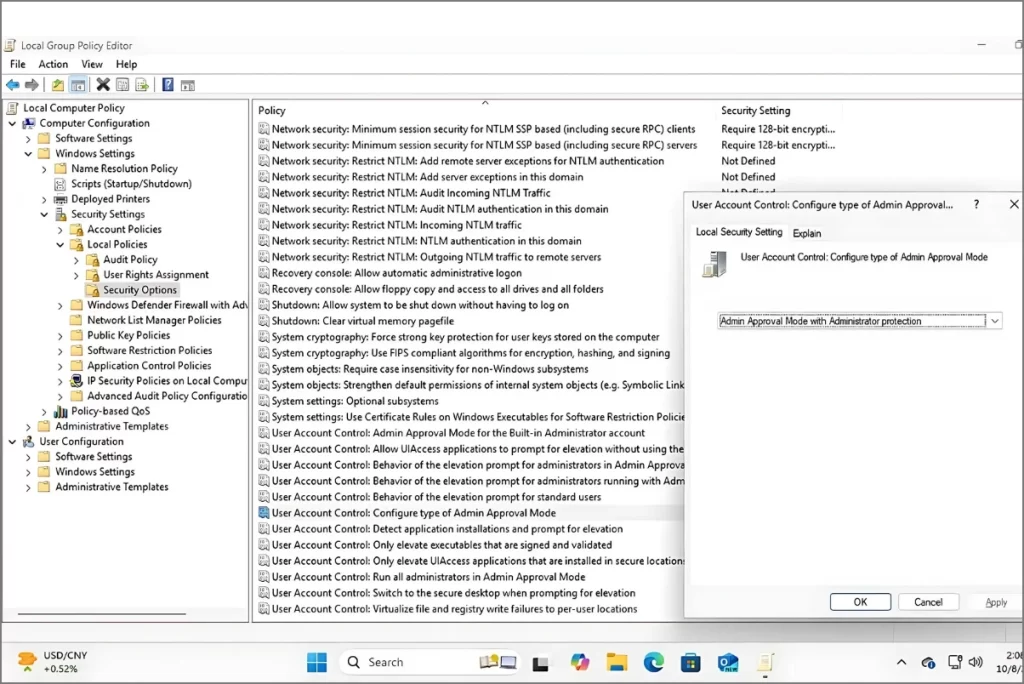
Task: Open Outlook from taskbar
Action: 728,662
